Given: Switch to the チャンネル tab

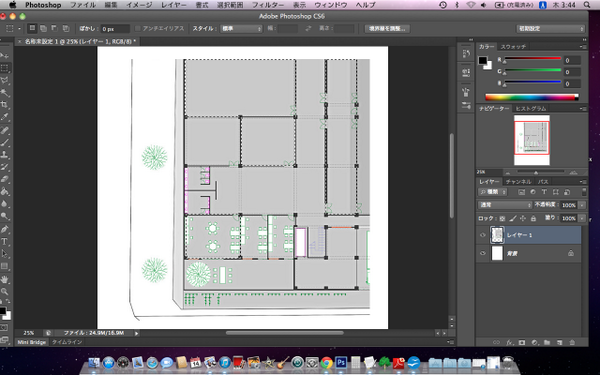Looking at the screenshot, I should [x=518, y=182].
